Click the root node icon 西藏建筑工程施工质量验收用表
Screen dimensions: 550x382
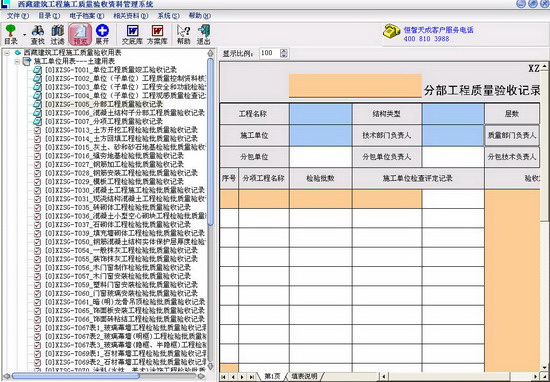[18, 53]
